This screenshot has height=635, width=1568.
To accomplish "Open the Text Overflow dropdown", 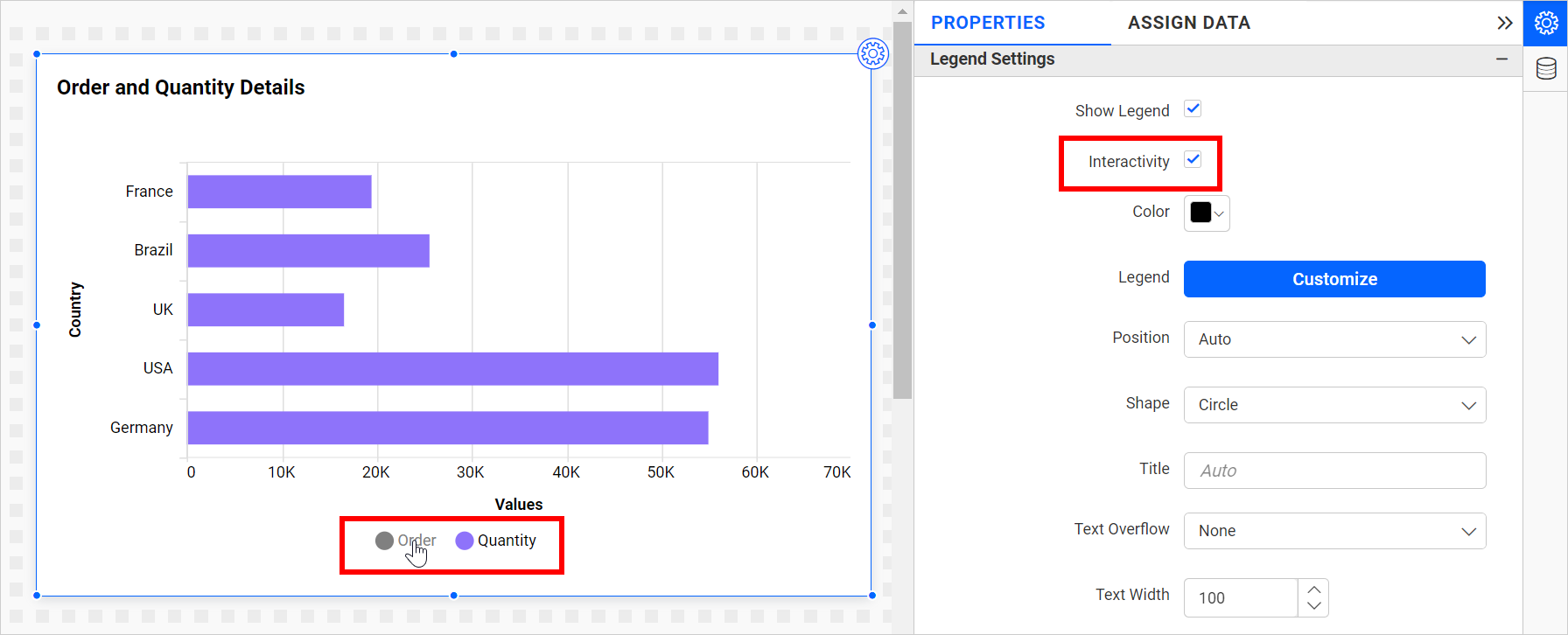I will [1334, 531].
